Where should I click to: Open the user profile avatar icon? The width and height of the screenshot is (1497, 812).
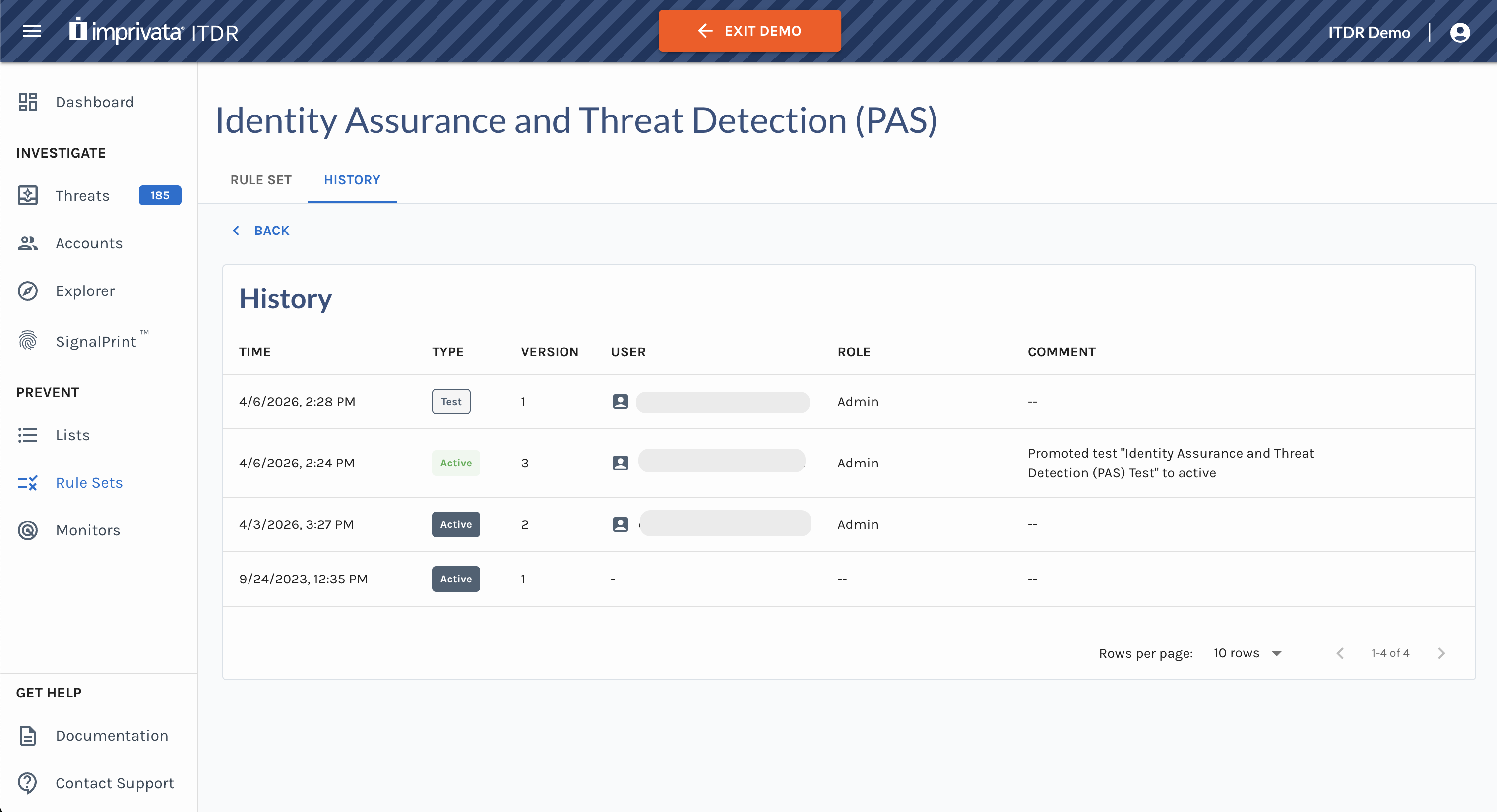(x=1459, y=33)
